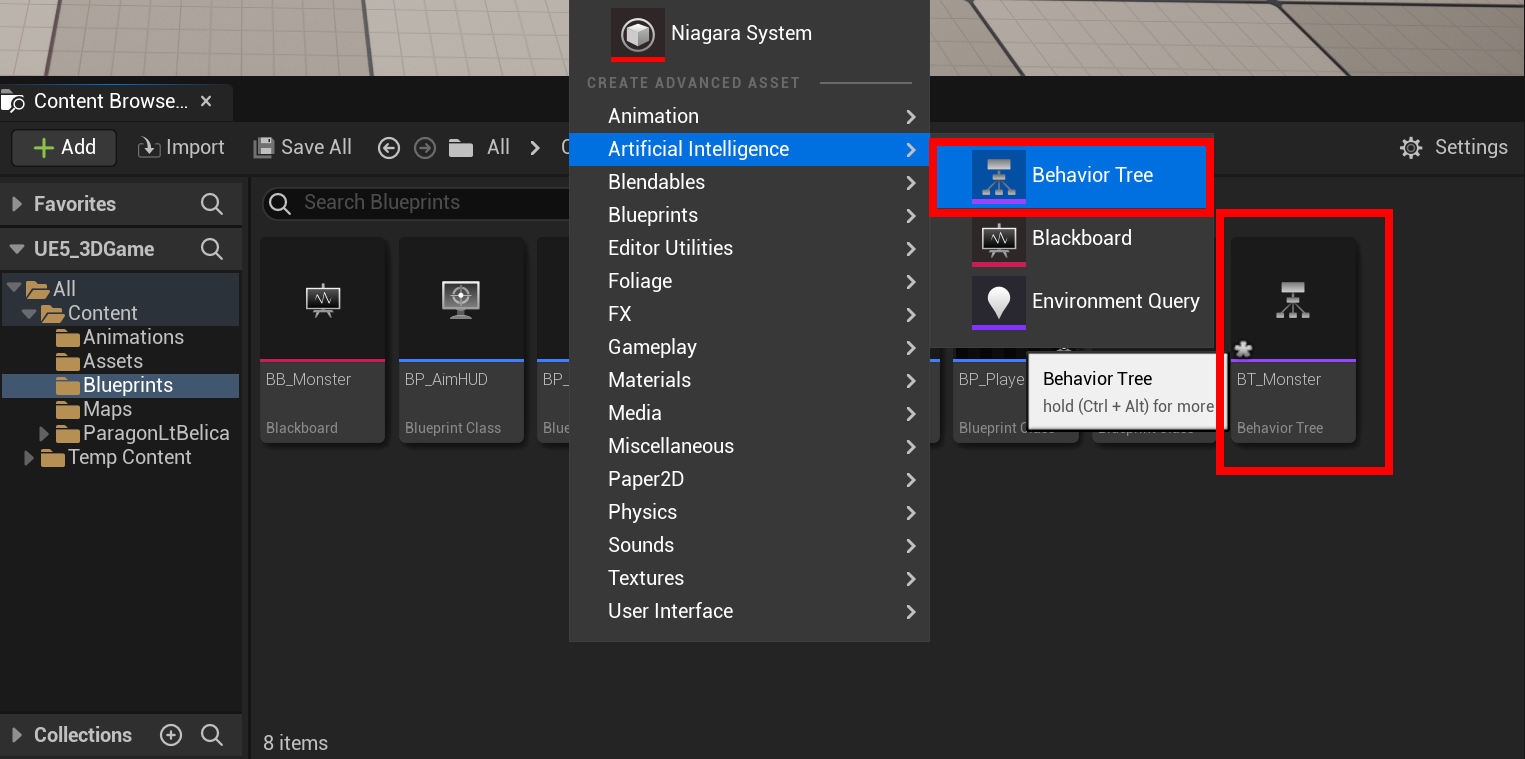Expand the Favorites section
Image resolution: width=1525 pixels, height=759 pixels.
16,204
